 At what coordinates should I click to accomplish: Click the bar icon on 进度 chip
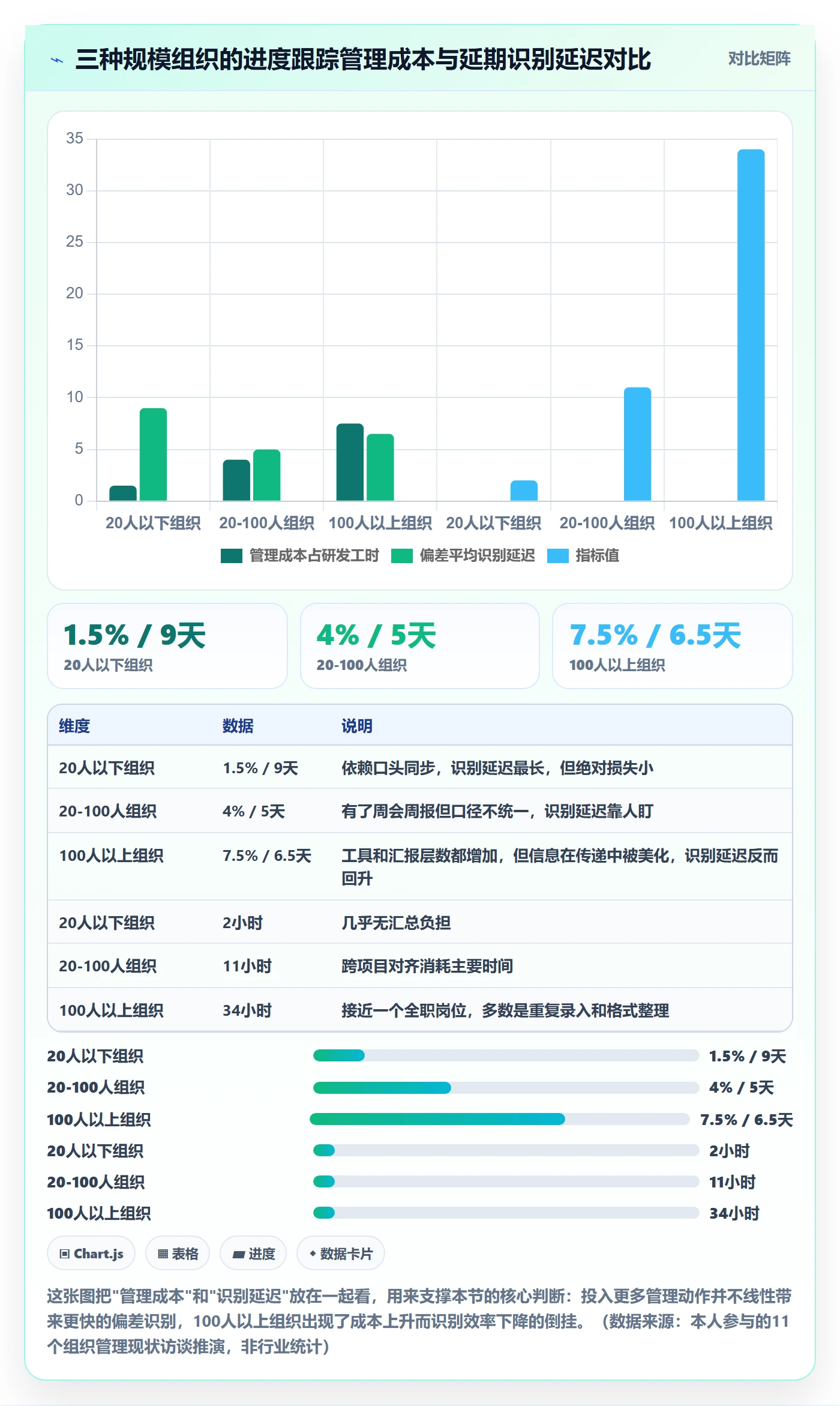pyautogui.click(x=238, y=1254)
